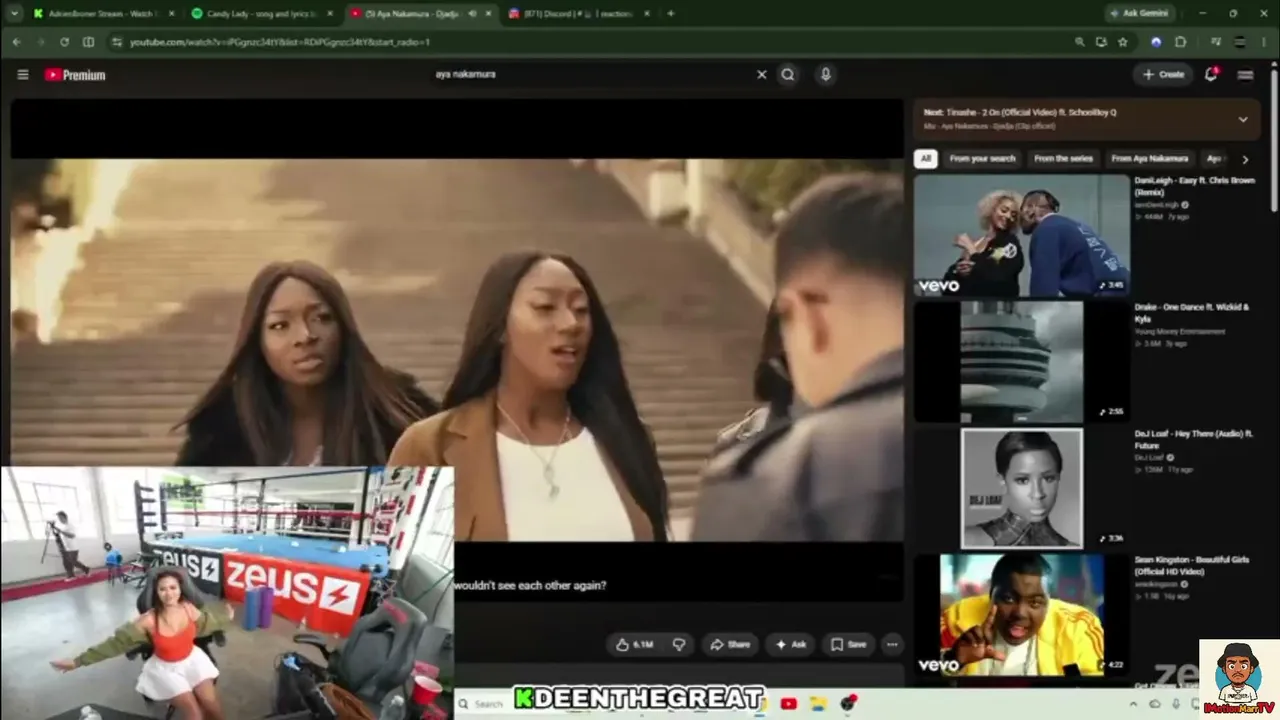This screenshot has width=1280, height=720.
Task: Filter suggestions by 'From Aya Nakamura'
Action: [x=1149, y=158]
